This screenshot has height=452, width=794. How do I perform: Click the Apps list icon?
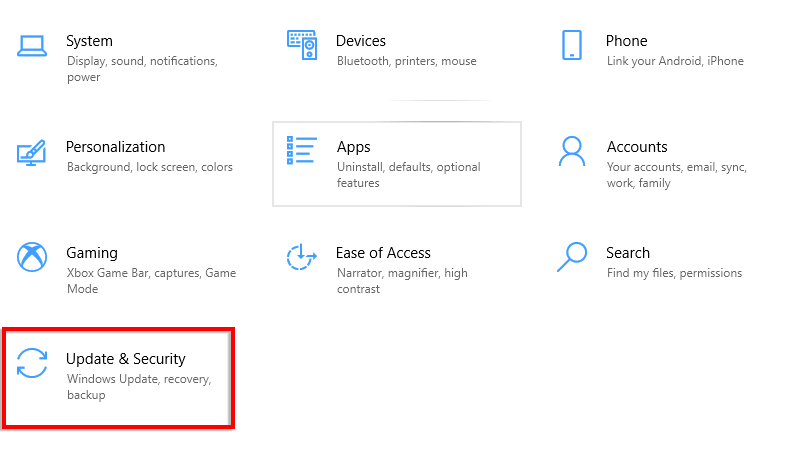point(302,151)
